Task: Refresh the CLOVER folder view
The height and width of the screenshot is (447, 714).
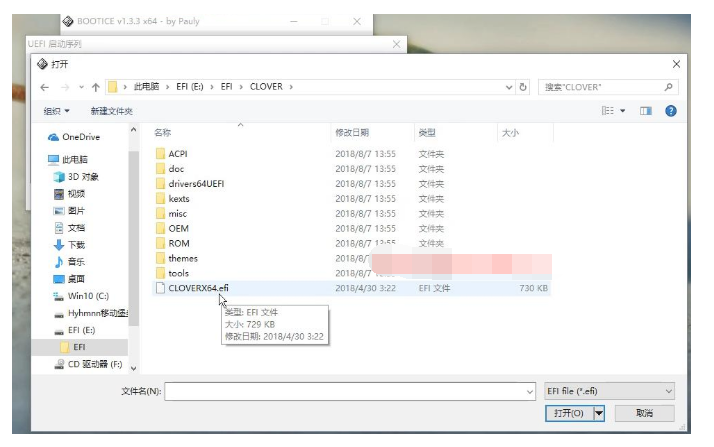Action: point(523,87)
